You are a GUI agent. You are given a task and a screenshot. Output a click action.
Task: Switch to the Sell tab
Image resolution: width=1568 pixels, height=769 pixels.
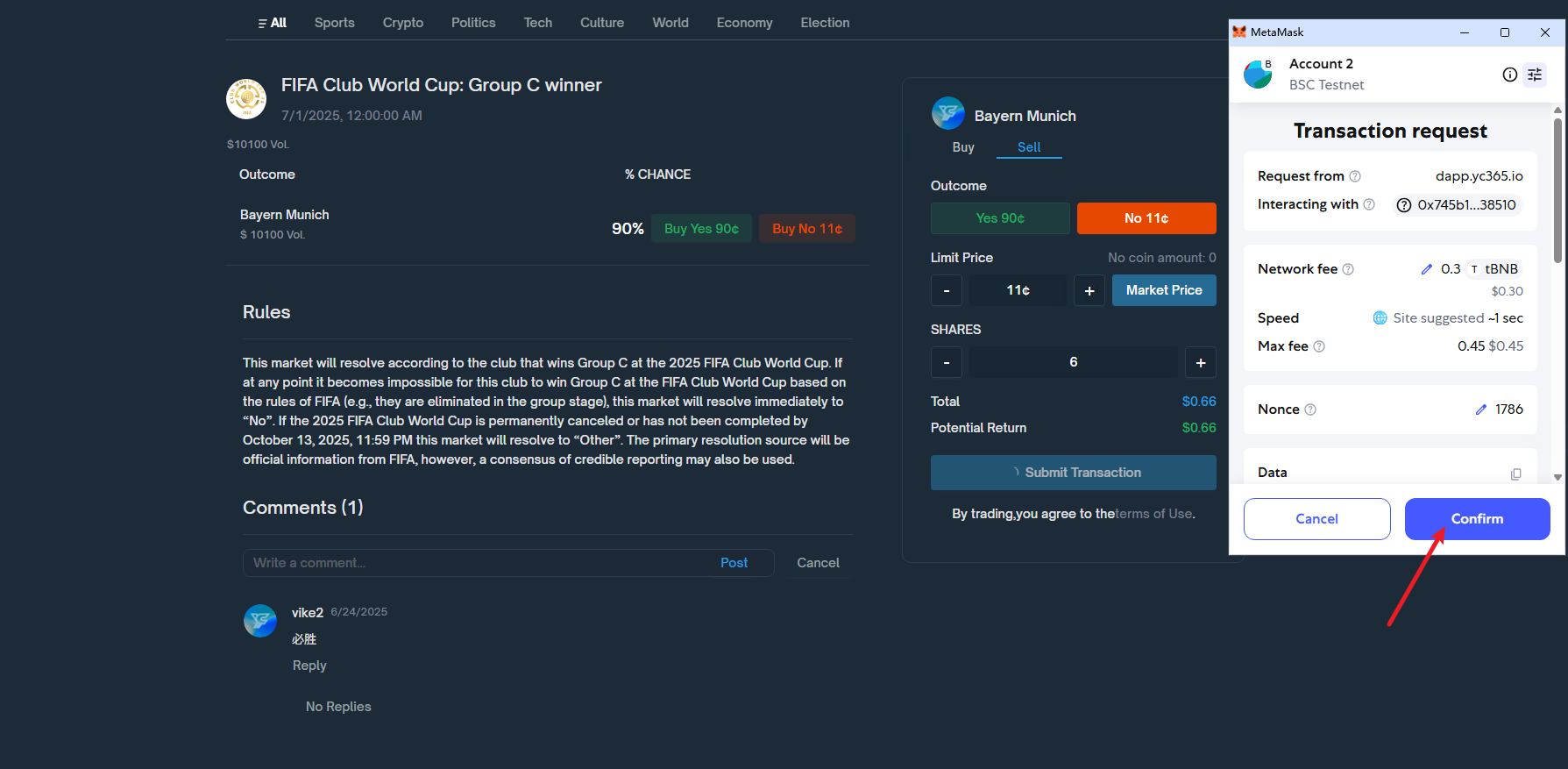point(1029,147)
